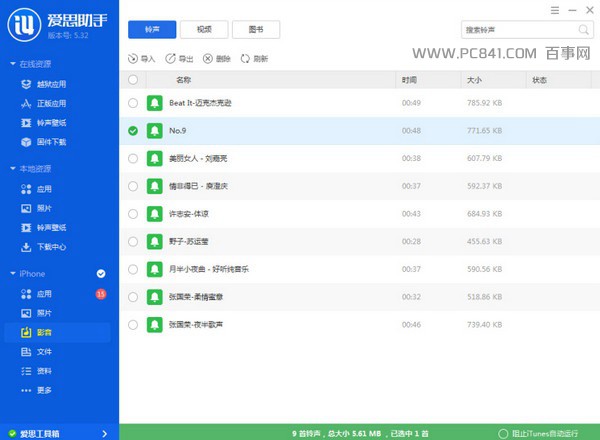600x440 pixels.
Task: Click the 导出 export toolbar icon
Action: click(x=170, y=59)
